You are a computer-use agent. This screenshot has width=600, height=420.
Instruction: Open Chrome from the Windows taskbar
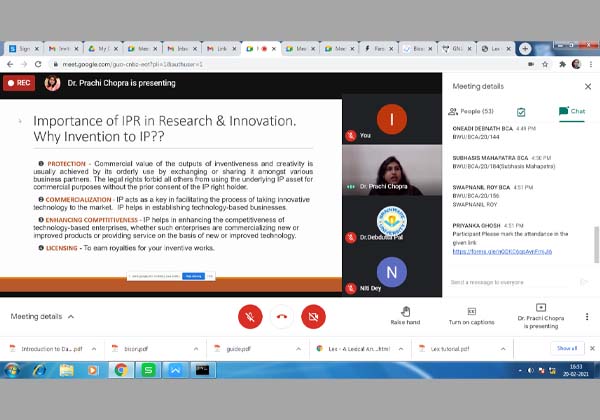point(120,370)
